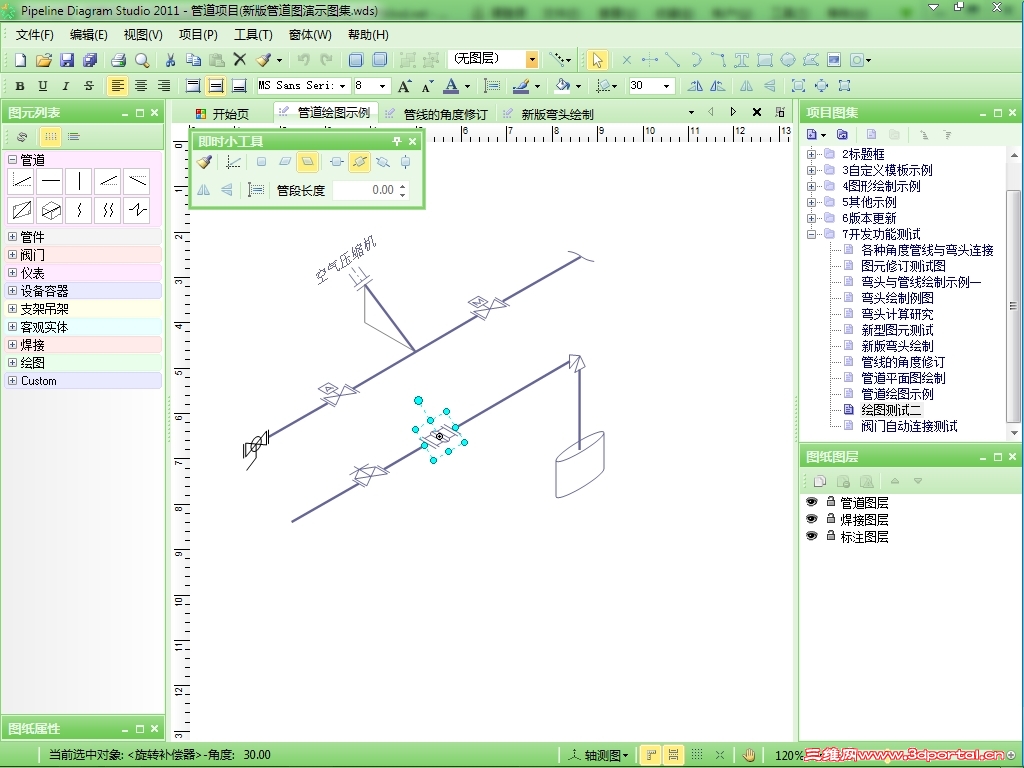The height and width of the screenshot is (768, 1024).
Task: Switch to the 管线的角度修订 tab
Action: 436,114
